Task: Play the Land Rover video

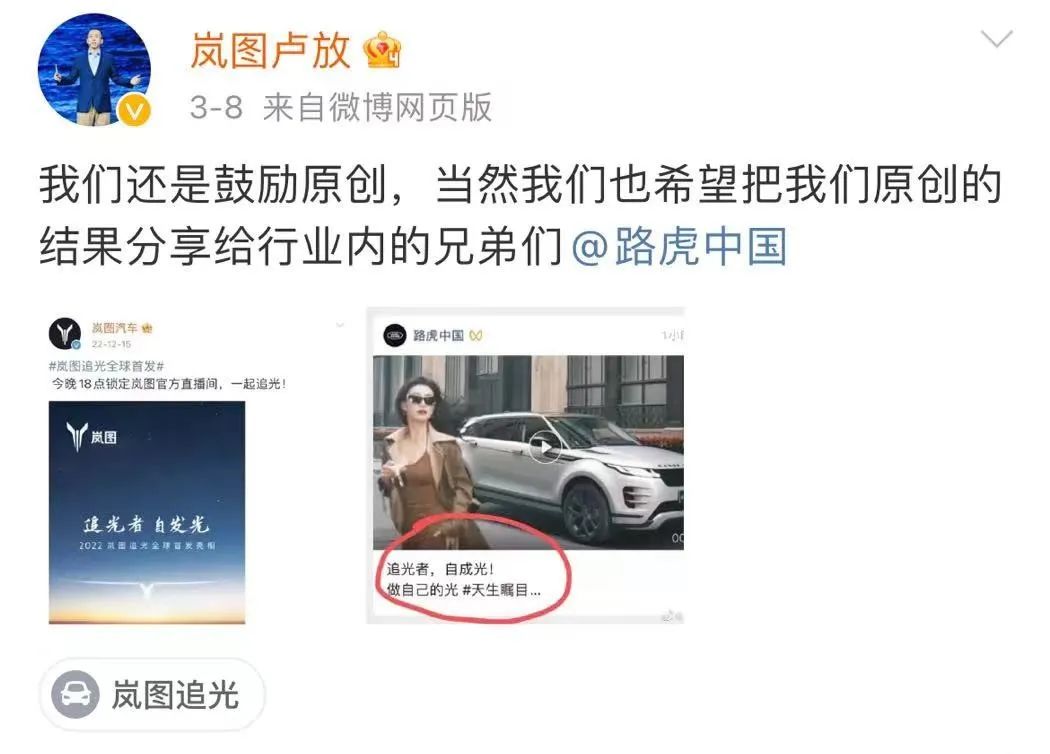Action: (x=545, y=446)
